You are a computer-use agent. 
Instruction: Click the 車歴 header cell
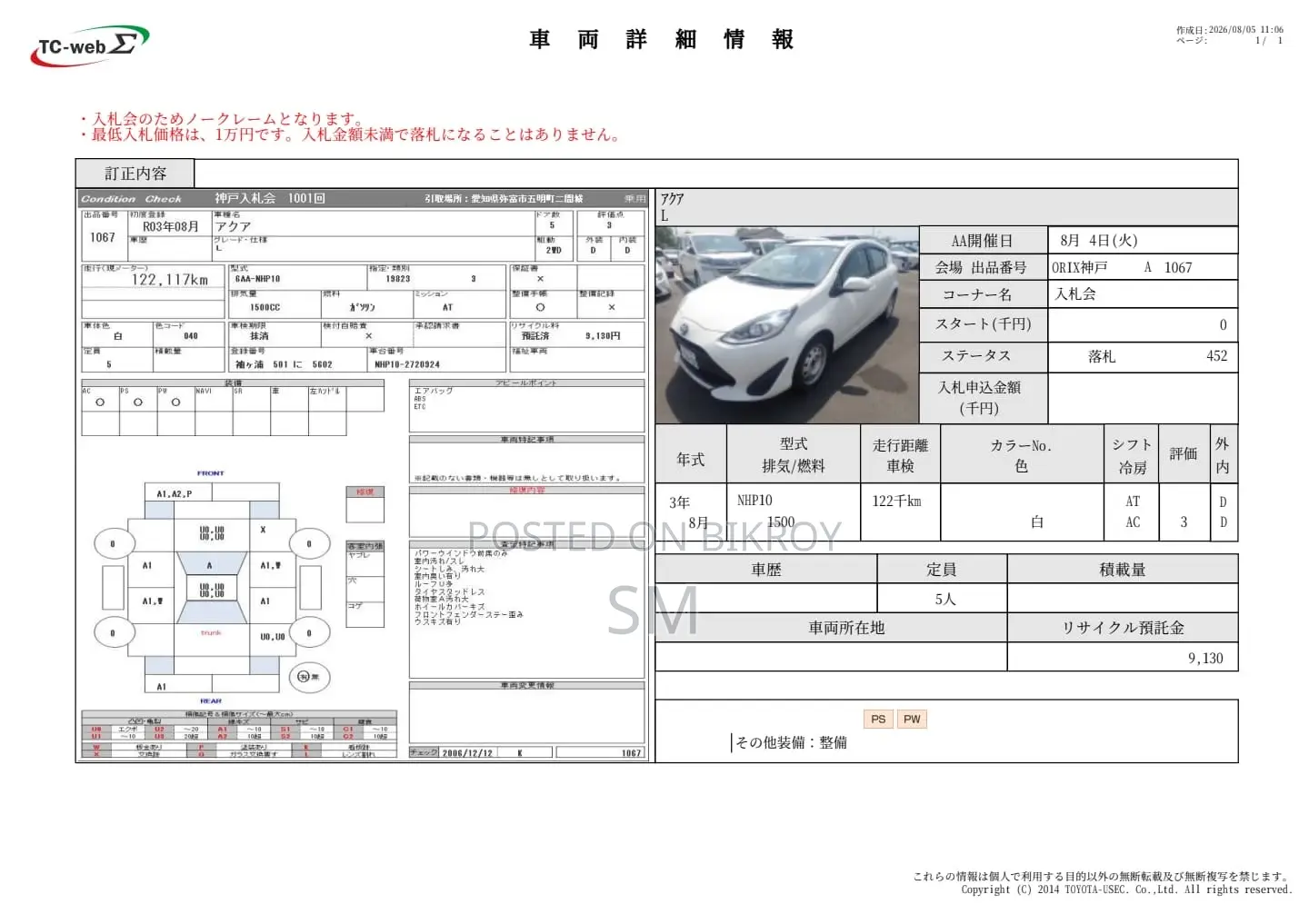tap(766, 570)
